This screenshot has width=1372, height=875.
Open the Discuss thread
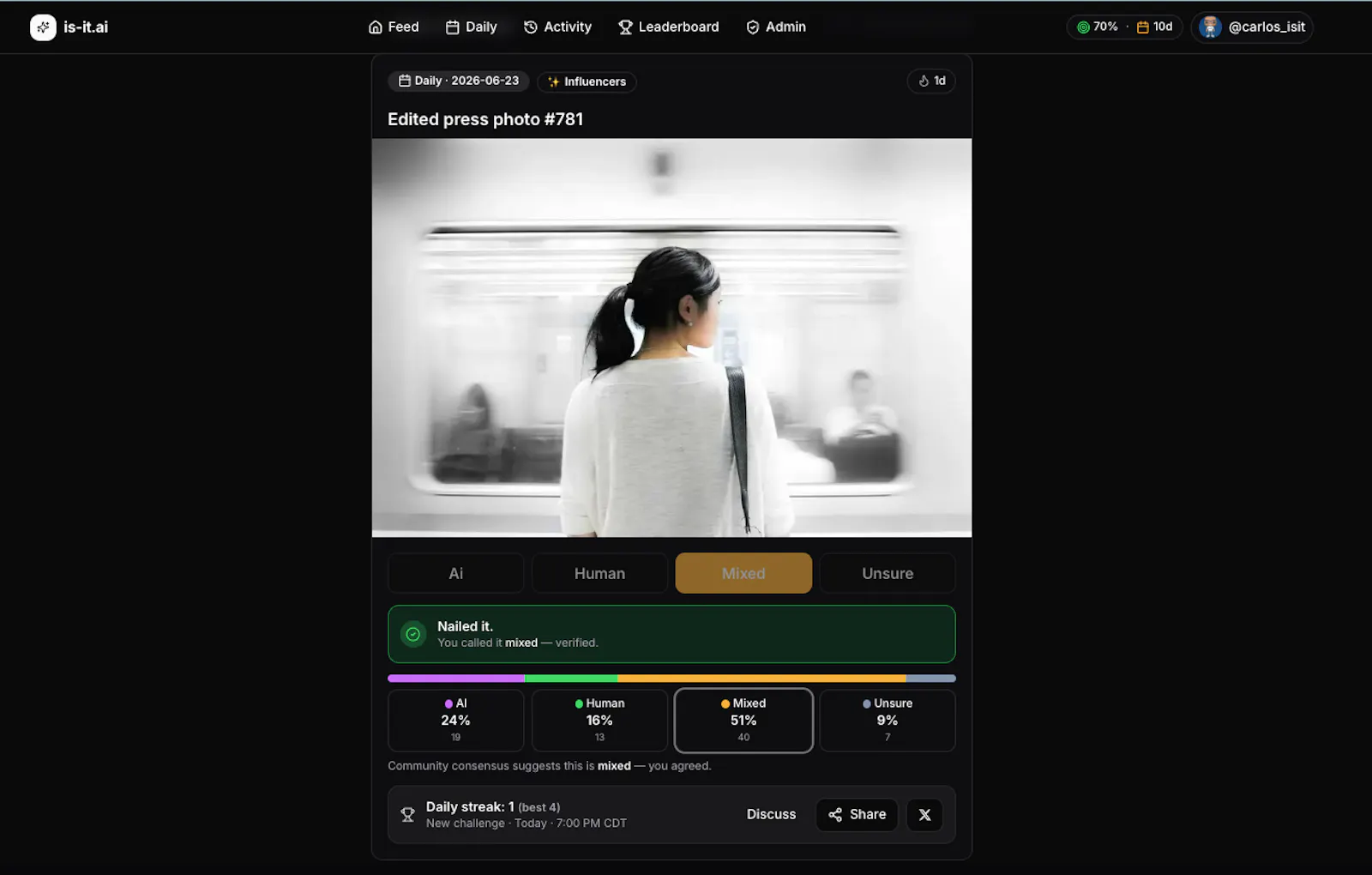click(771, 814)
